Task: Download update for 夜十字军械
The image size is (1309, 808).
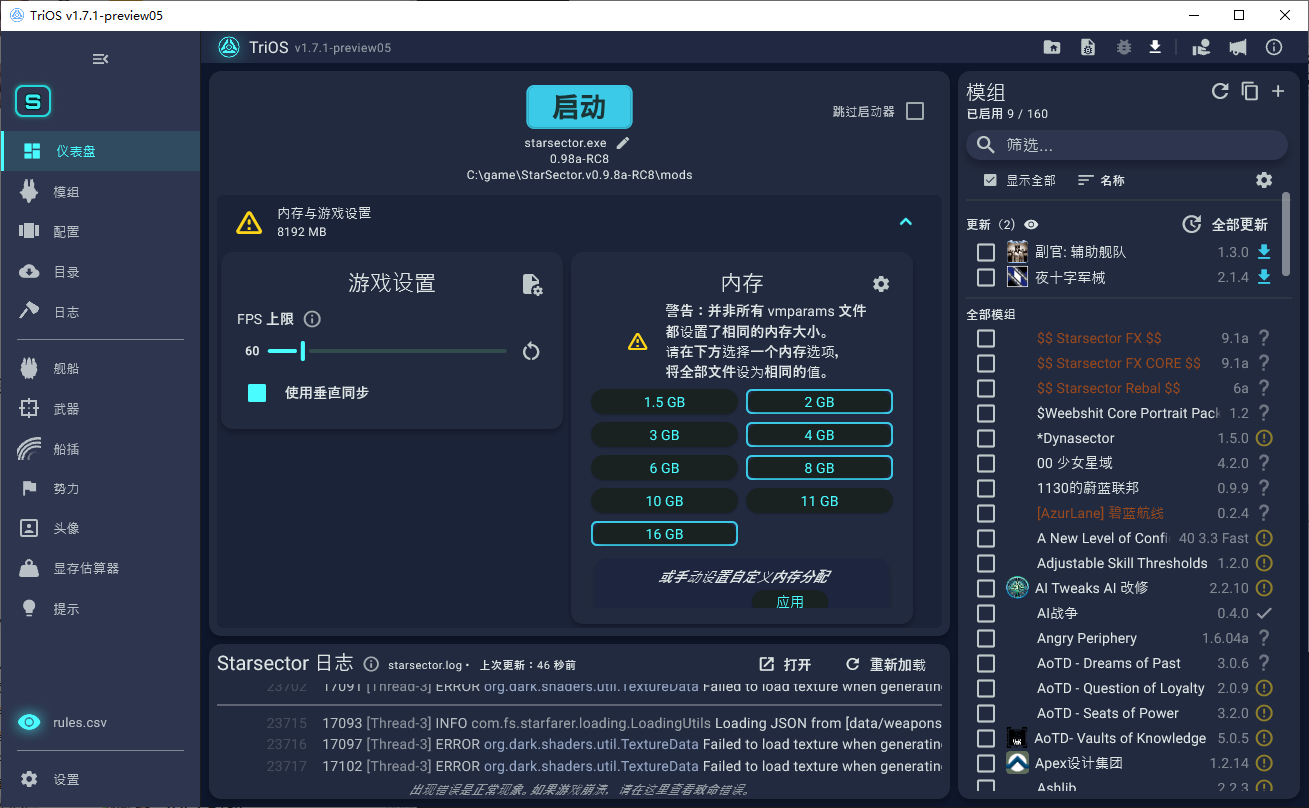Action: click(1264, 277)
